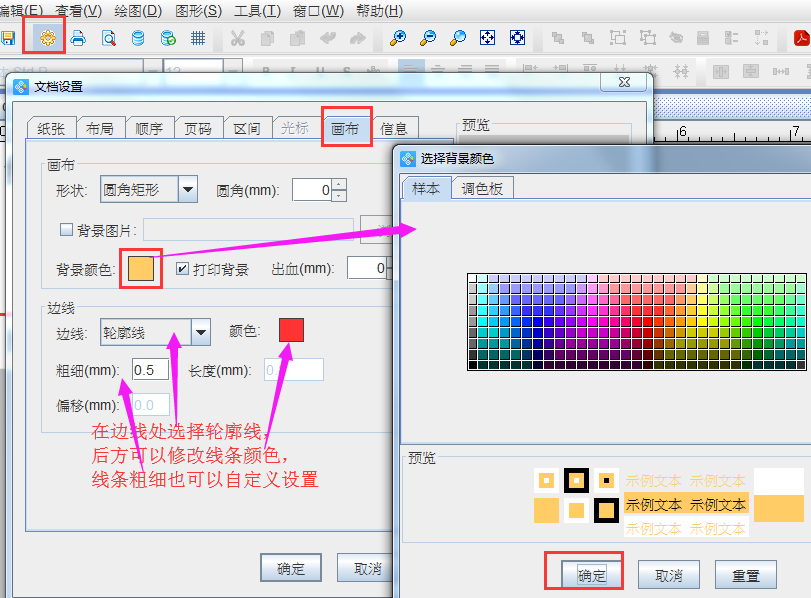Open print preview magnifier icon

click(x=108, y=38)
